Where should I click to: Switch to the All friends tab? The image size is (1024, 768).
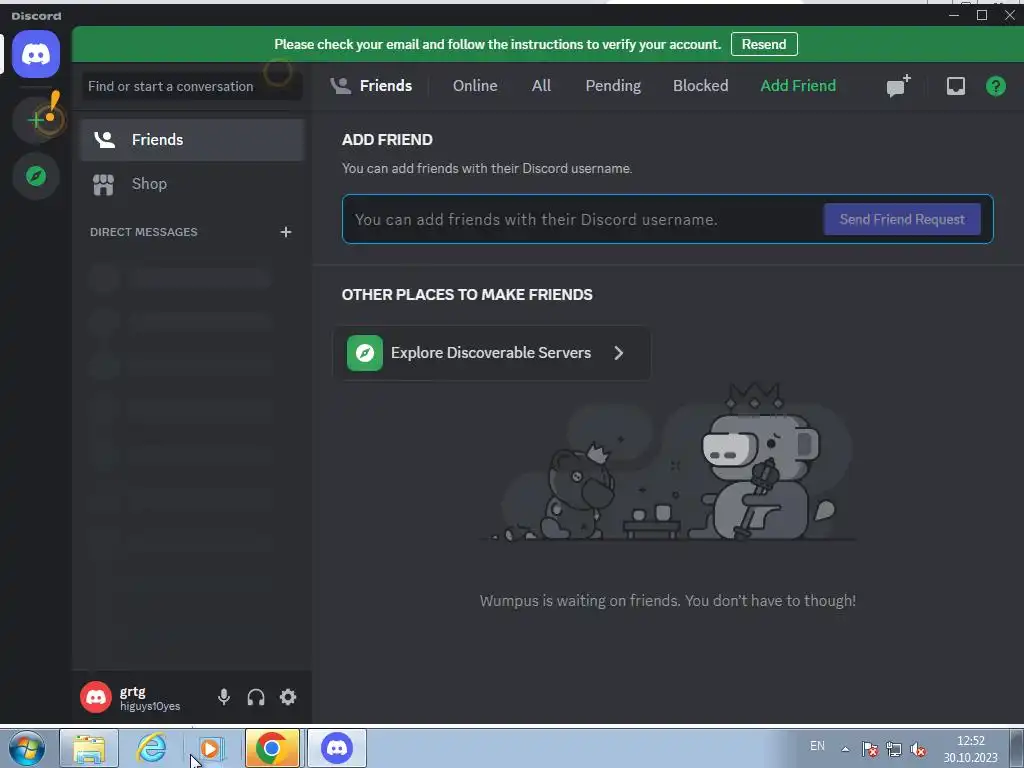click(541, 86)
